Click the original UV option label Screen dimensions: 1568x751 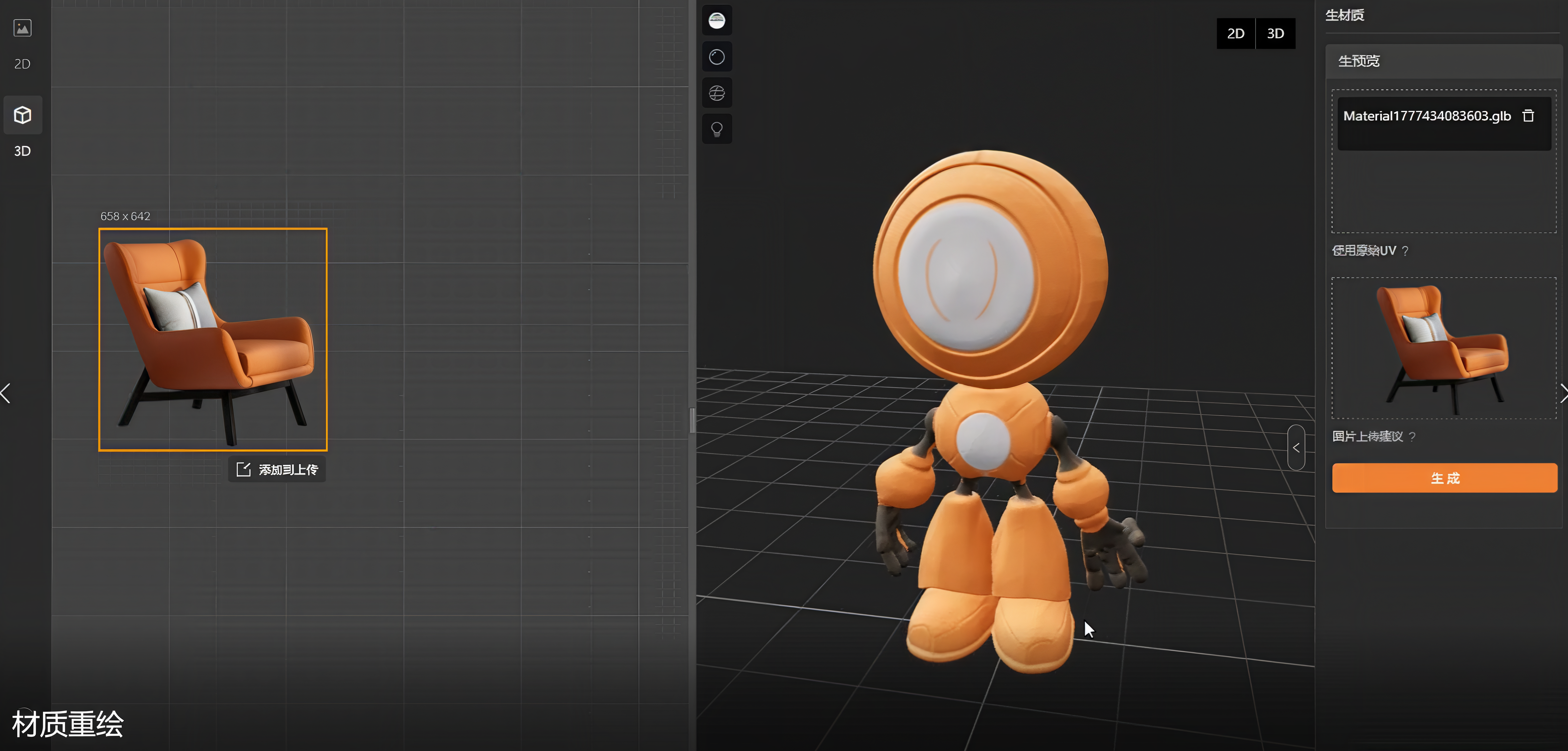tap(1363, 251)
